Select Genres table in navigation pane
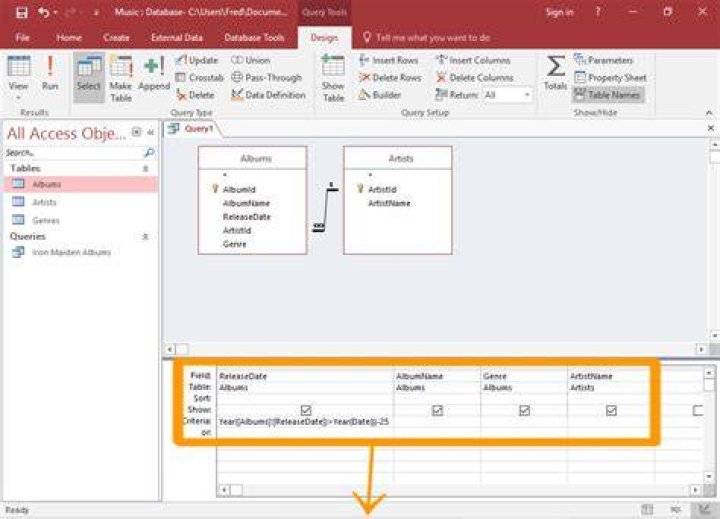 pos(81,220)
